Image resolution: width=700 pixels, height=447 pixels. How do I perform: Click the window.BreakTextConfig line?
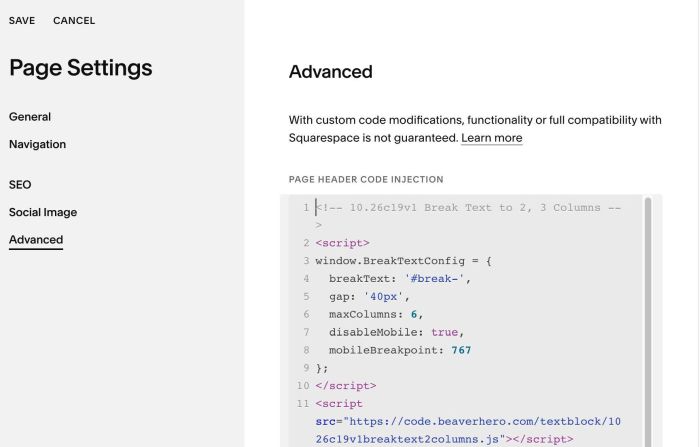point(404,261)
